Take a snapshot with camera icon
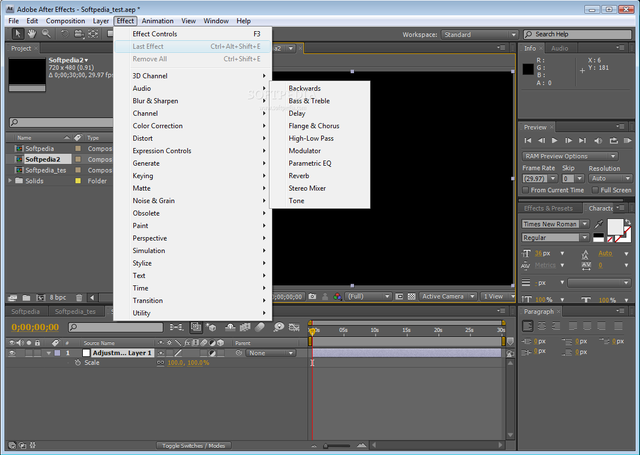Image resolution: width=640 pixels, height=455 pixels. pos(312,297)
